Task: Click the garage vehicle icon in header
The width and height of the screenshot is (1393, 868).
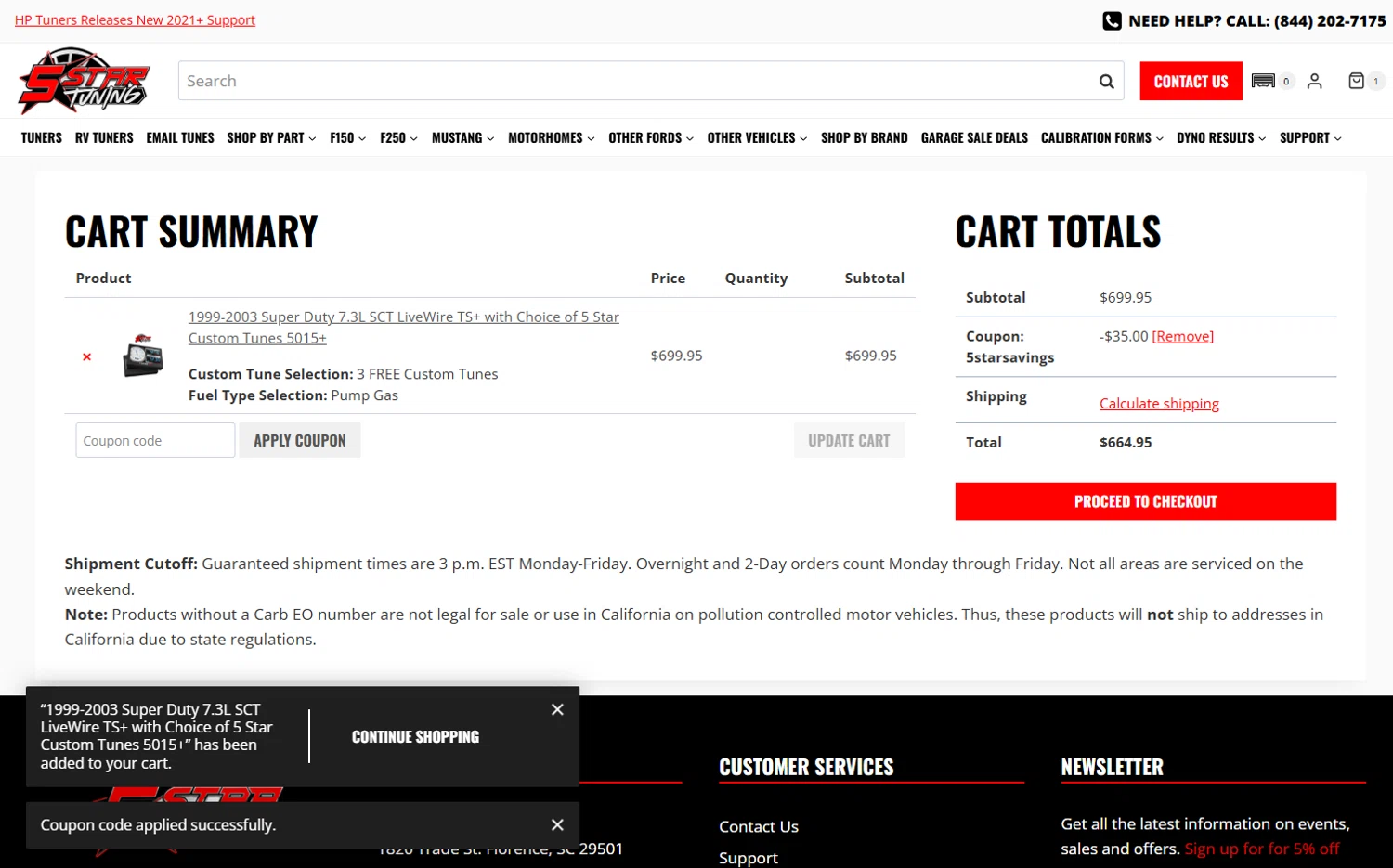Action: pos(1263,82)
